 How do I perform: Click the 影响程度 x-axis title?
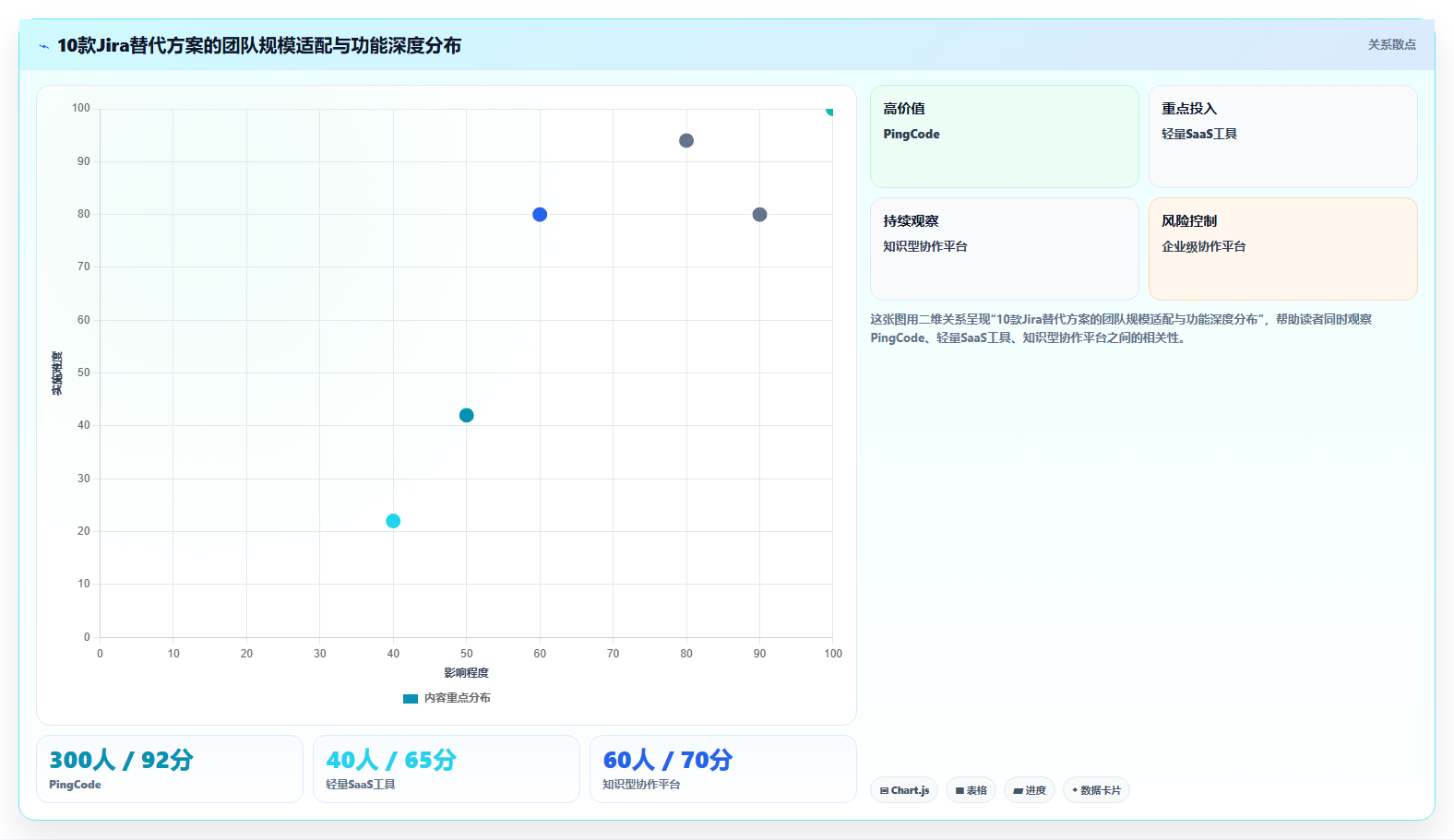pyautogui.click(x=467, y=673)
